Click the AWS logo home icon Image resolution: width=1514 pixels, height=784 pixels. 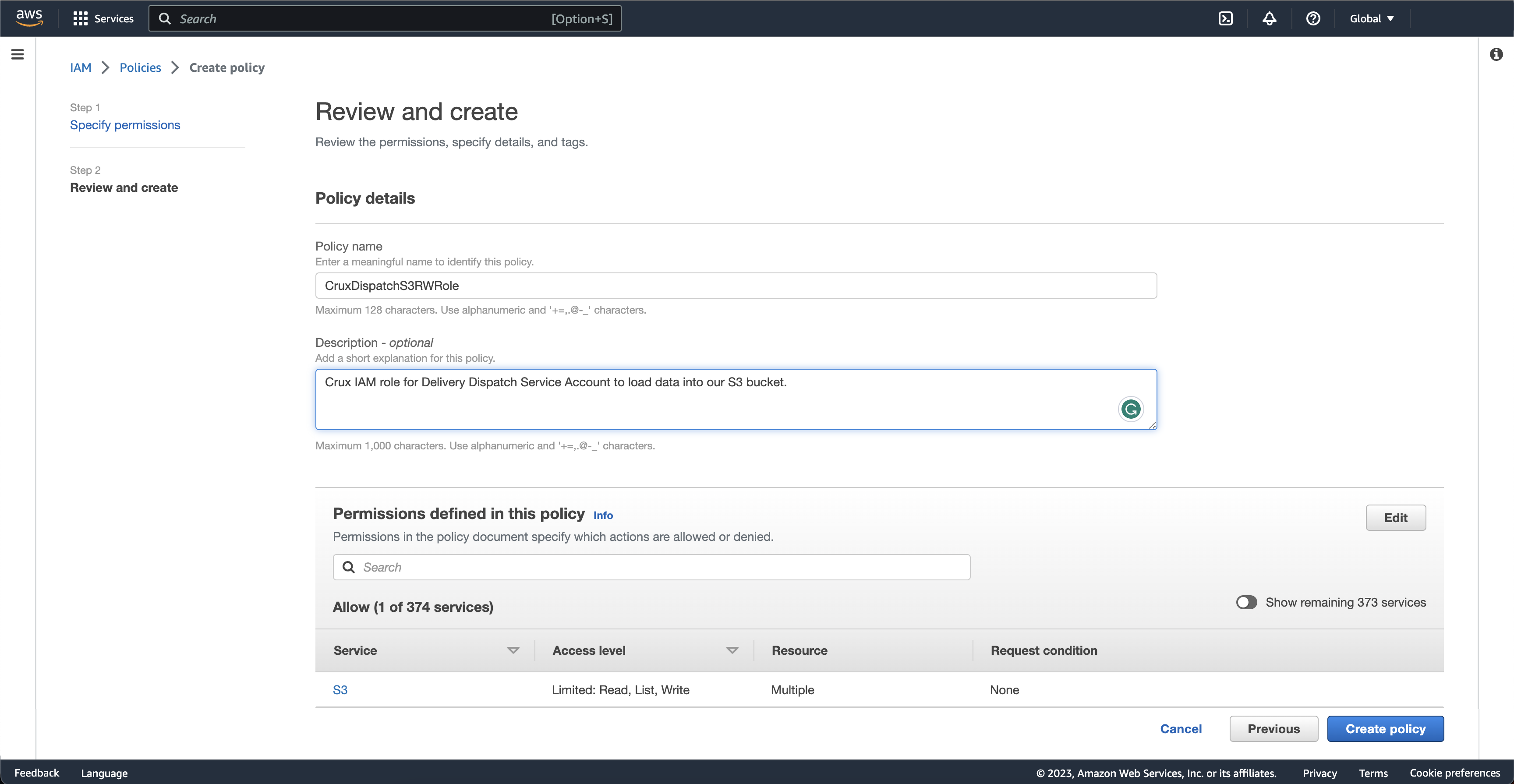pyautogui.click(x=29, y=18)
